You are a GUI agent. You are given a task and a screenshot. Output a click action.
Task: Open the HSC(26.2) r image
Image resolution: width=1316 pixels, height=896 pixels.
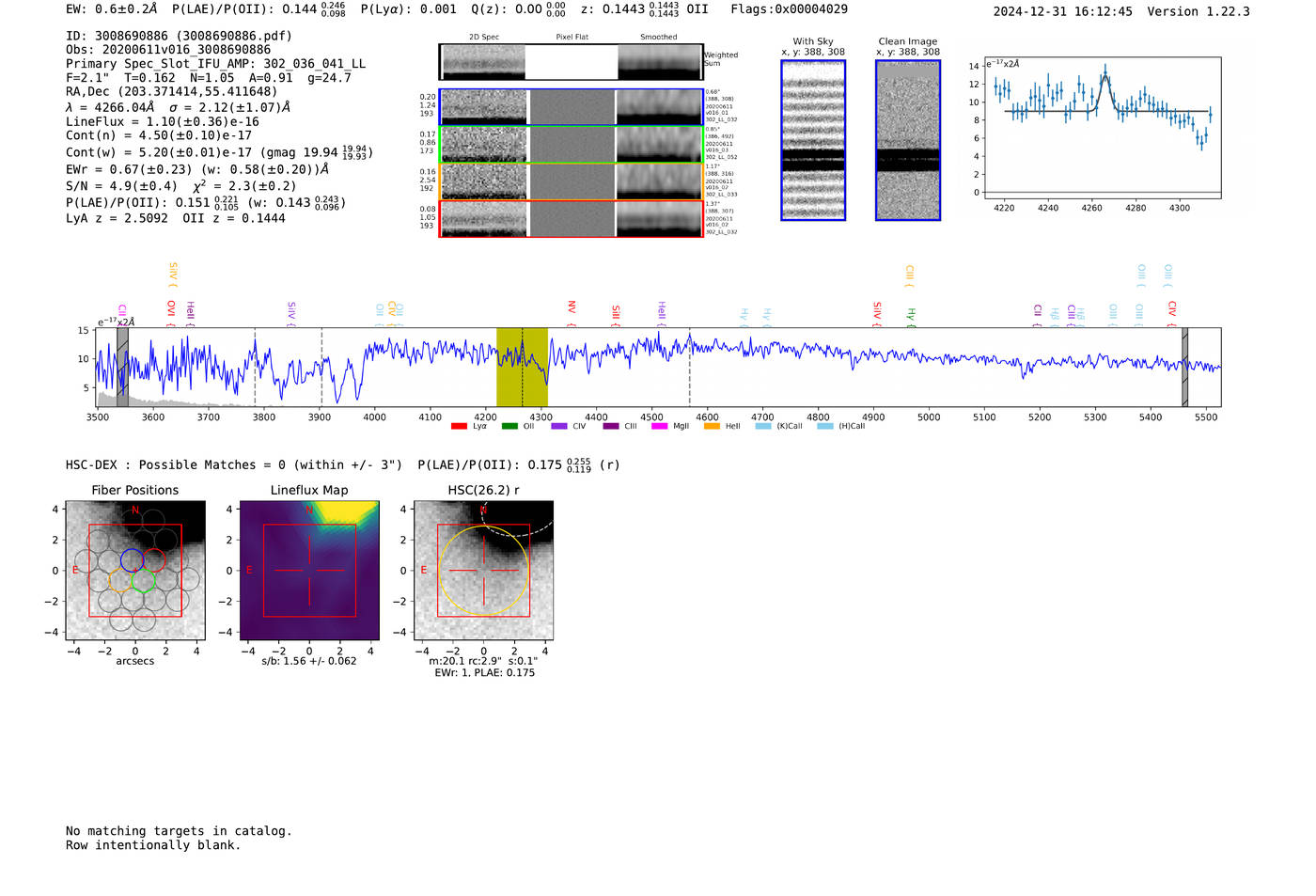[x=483, y=571]
